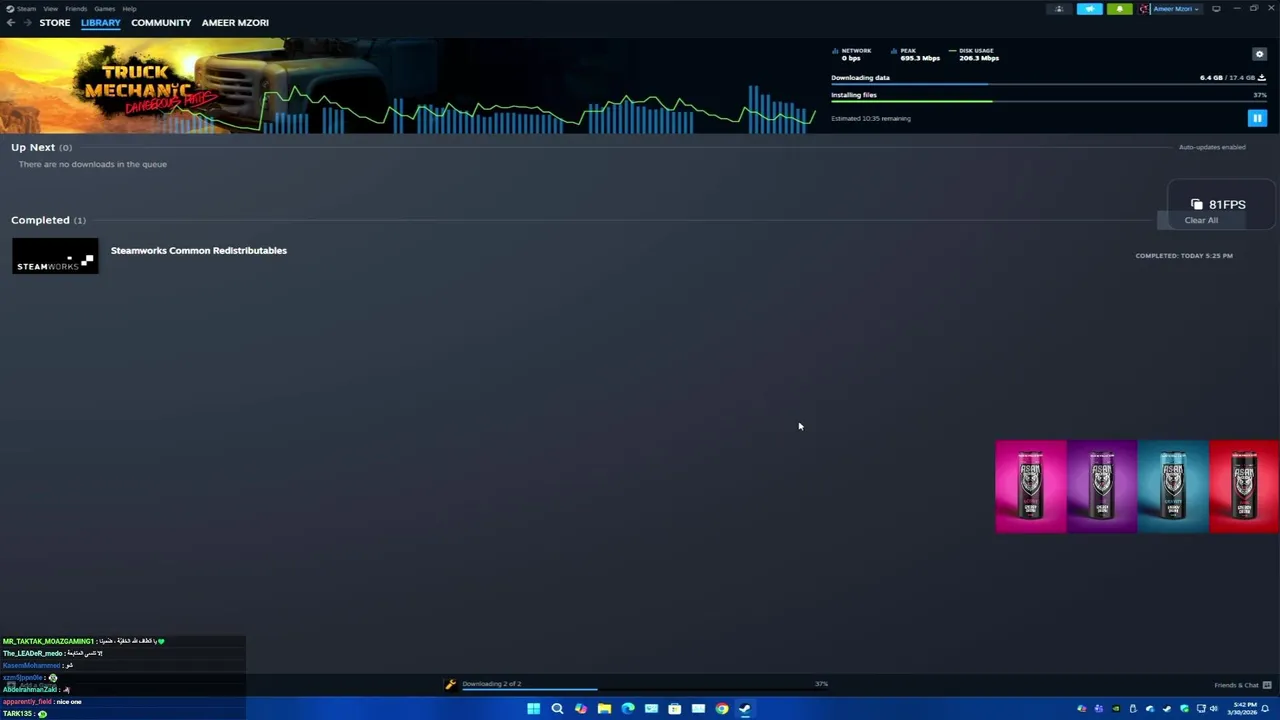
Task: Open the Help menu
Action: (x=129, y=8)
